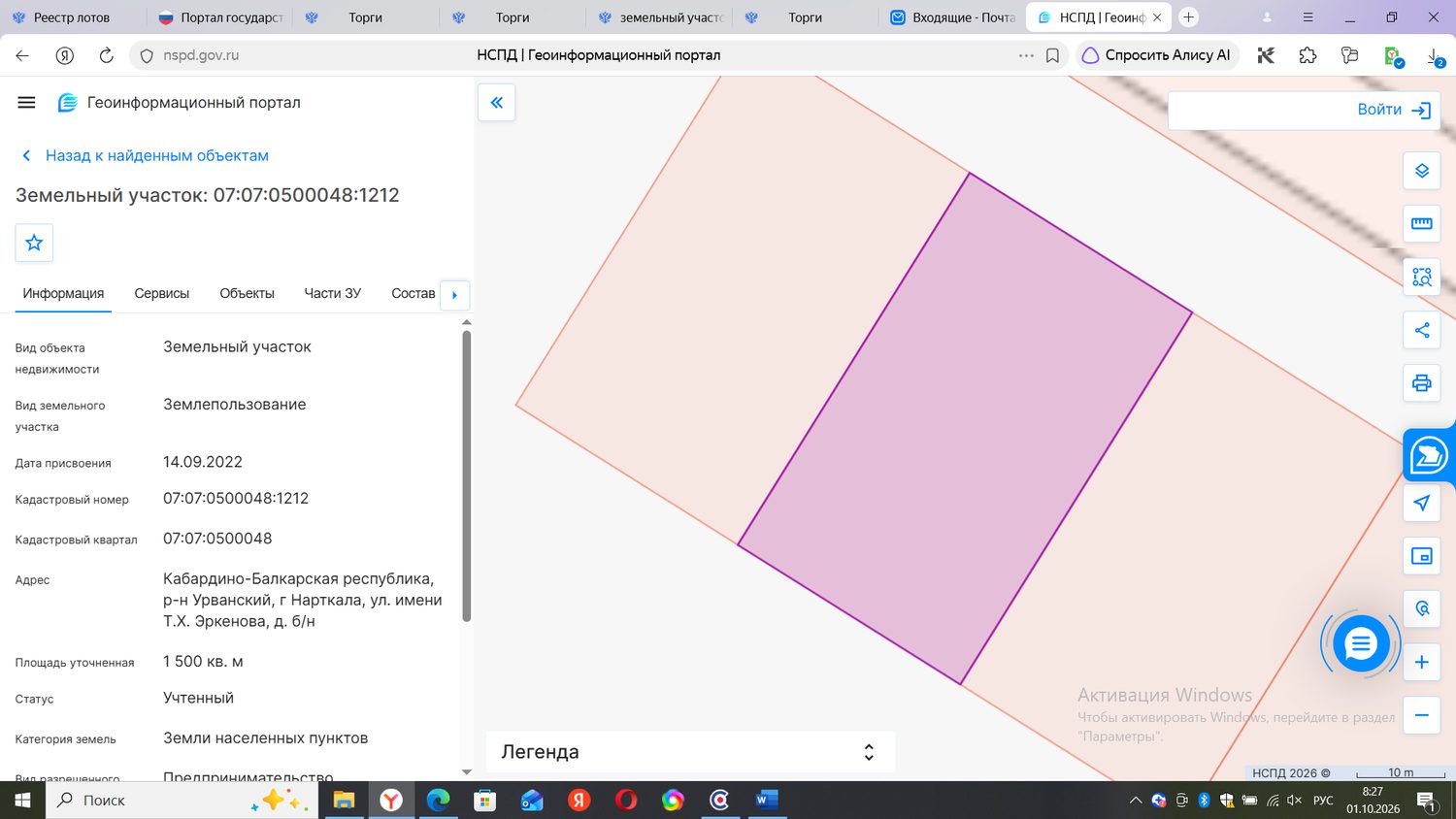Image resolution: width=1456 pixels, height=819 pixels.
Task: Show my current location on the map
Action: 1422,503
